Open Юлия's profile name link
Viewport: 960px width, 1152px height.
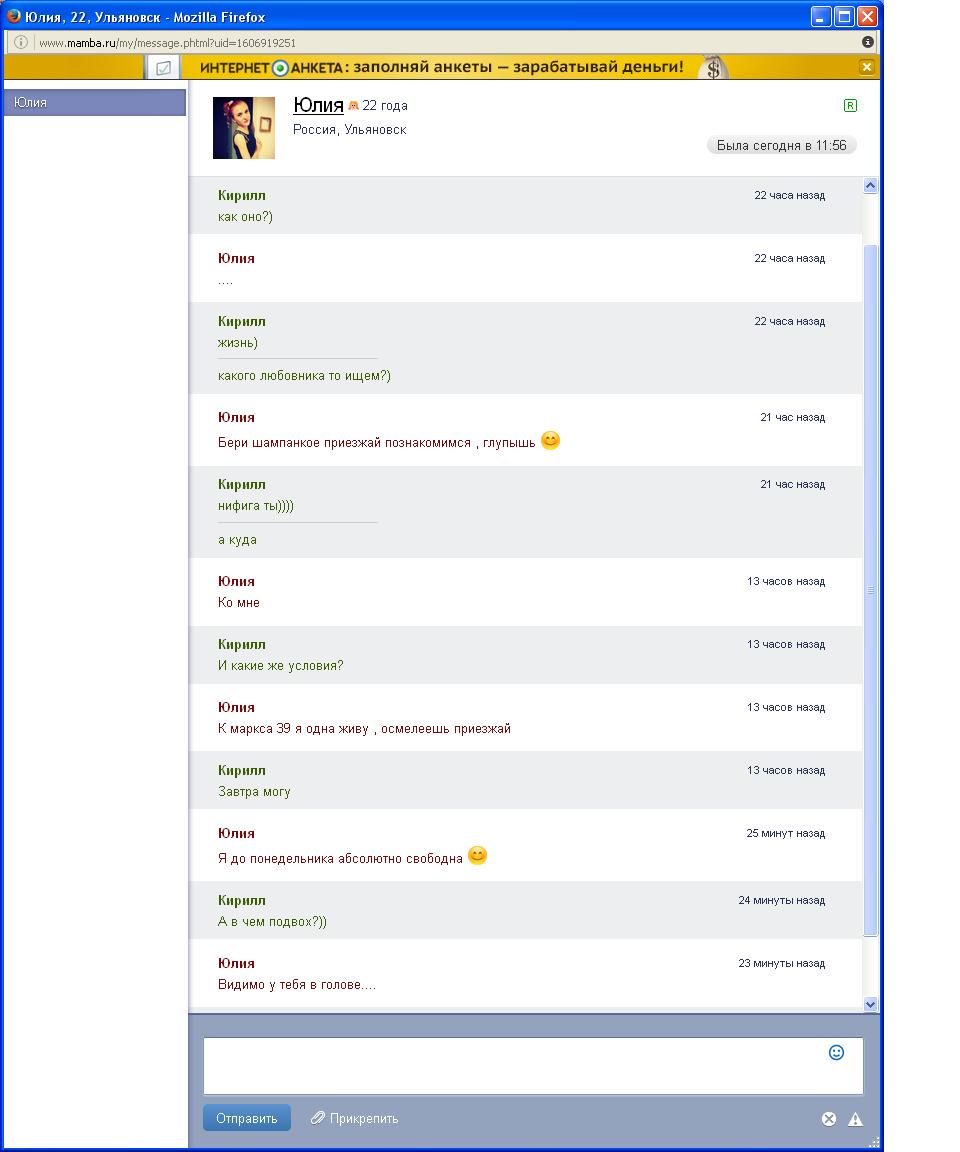(318, 105)
